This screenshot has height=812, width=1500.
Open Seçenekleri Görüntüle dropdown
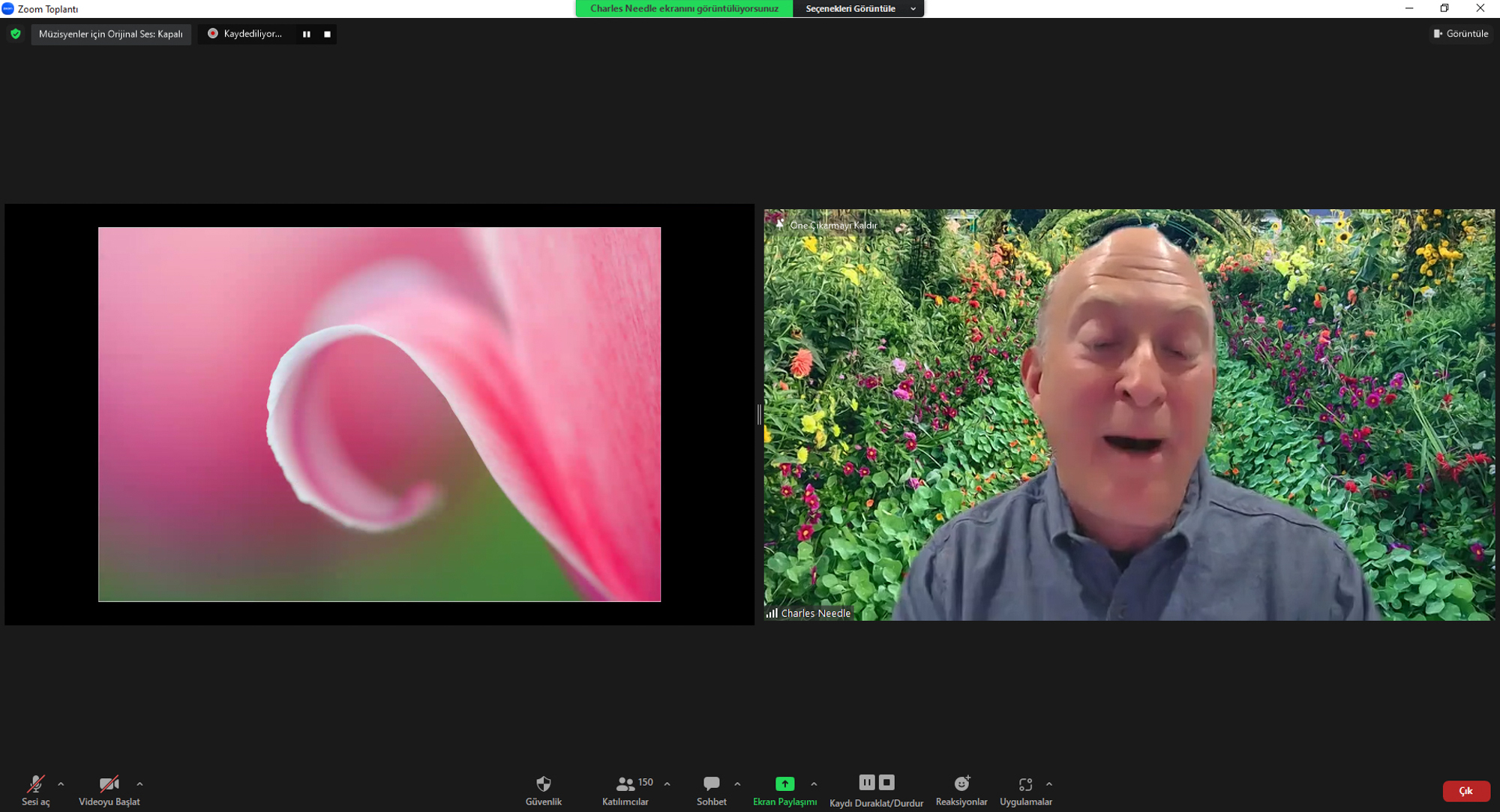[859, 8]
